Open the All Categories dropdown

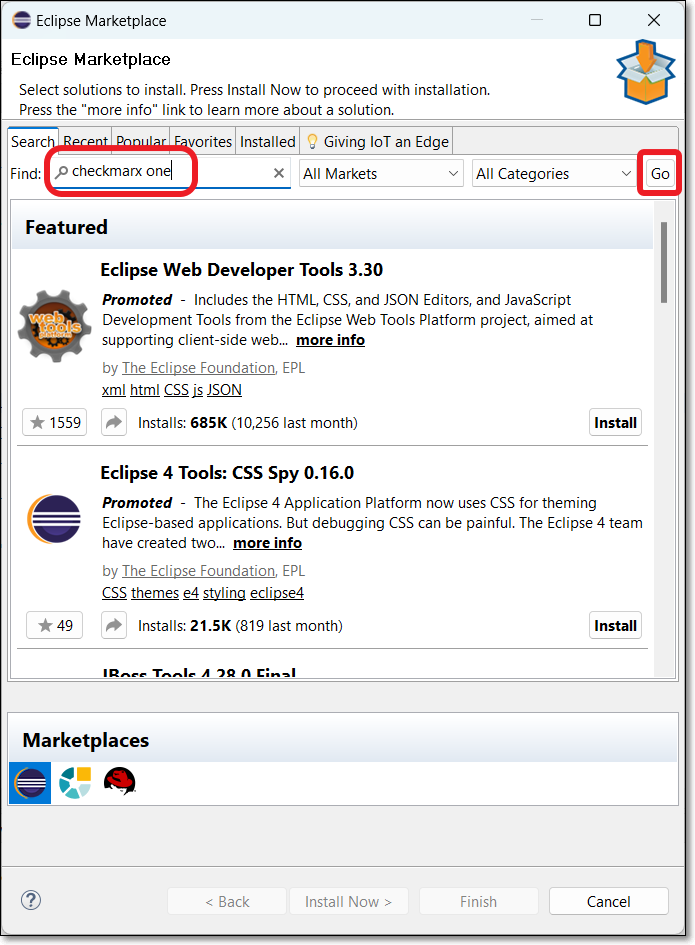(x=554, y=174)
